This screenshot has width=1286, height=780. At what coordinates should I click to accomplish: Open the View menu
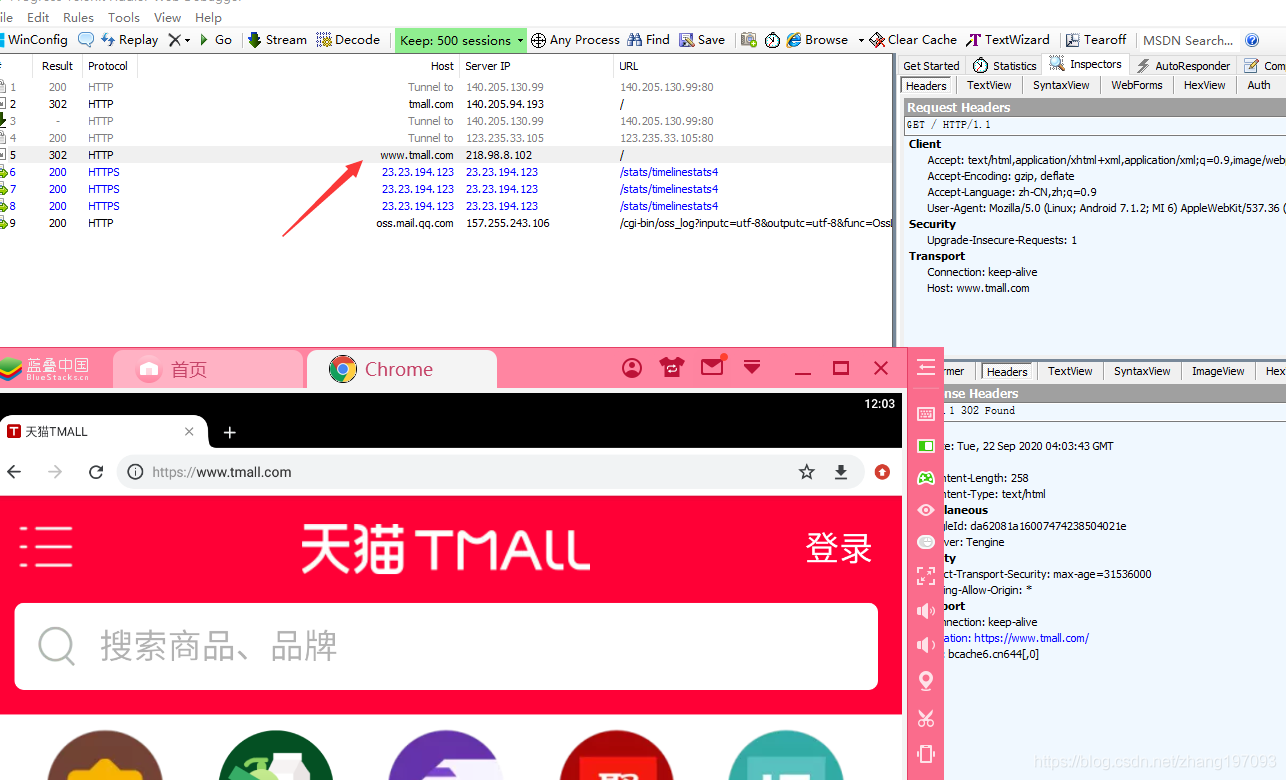tap(167, 17)
